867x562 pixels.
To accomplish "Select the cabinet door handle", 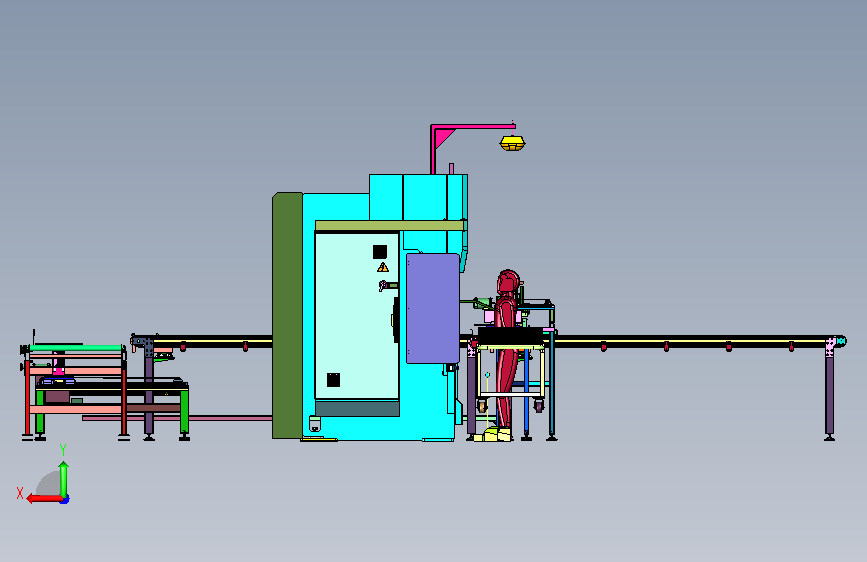I will tap(388, 285).
